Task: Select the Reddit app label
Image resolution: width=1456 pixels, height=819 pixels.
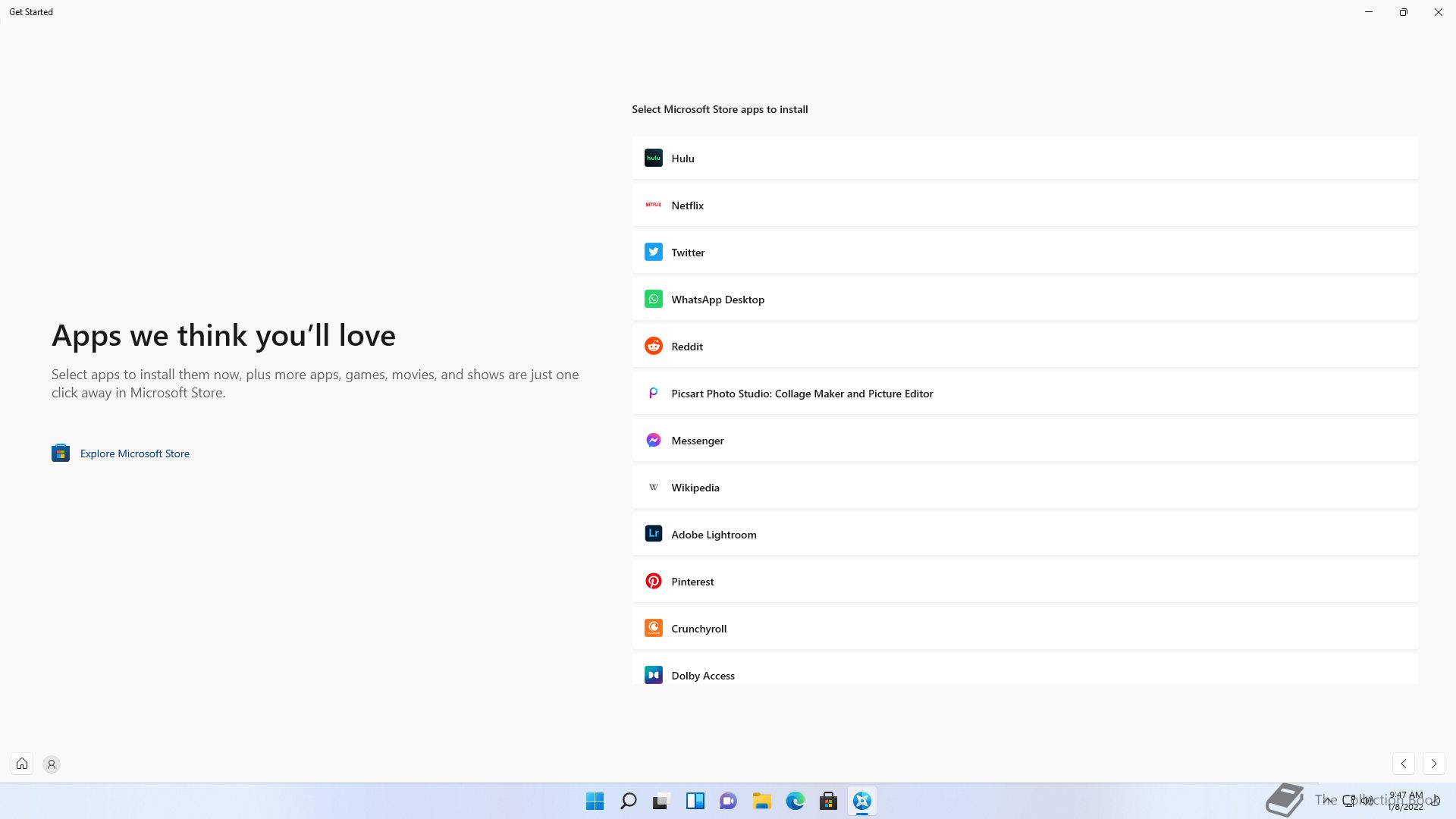Action: (x=687, y=347)
